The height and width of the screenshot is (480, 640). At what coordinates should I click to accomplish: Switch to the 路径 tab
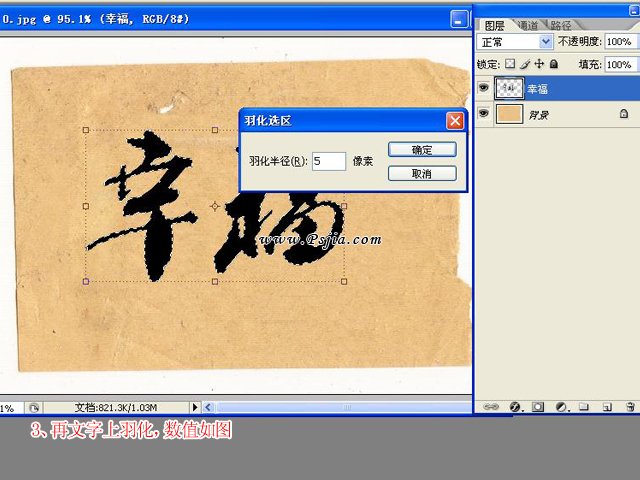click(560, 25)
